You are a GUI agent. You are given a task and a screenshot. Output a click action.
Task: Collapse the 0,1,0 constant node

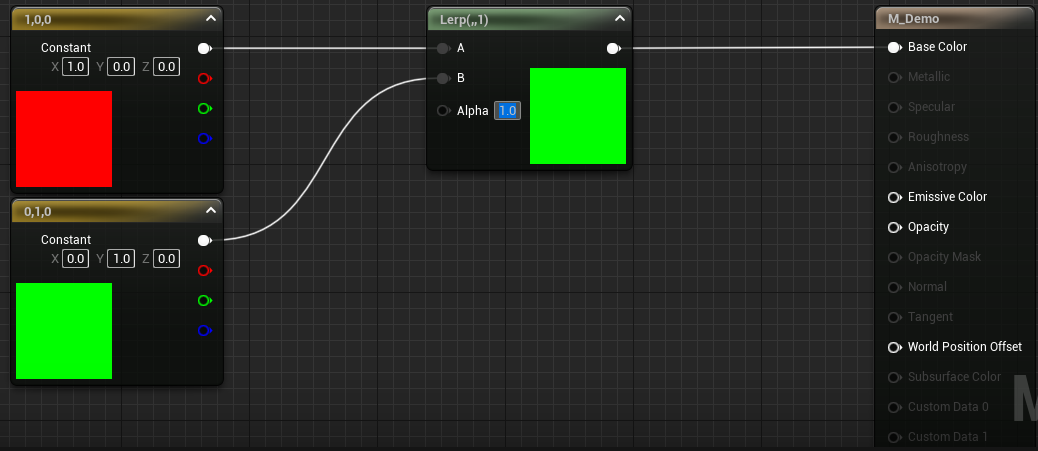210,210
